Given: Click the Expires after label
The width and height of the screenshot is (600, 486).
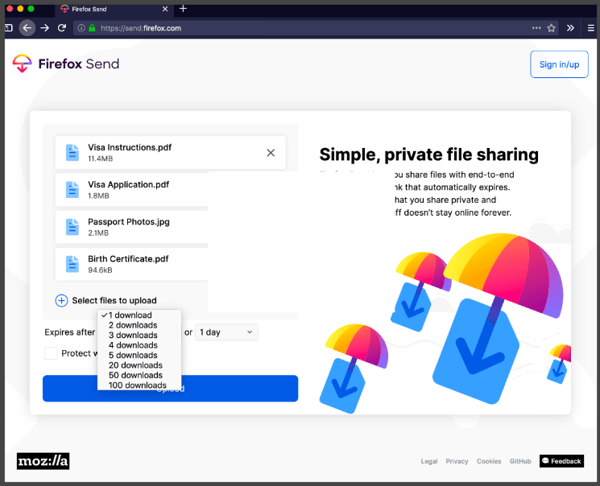Looking at the screenshot, I should pyautogui.click(x=70, y=332).
